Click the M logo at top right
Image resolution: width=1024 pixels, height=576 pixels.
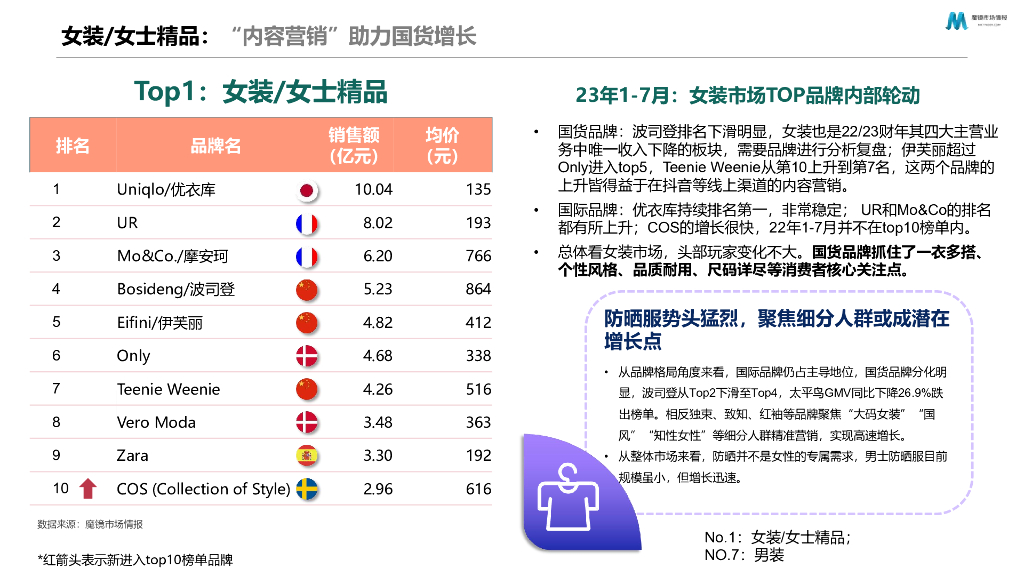[956, 21]
